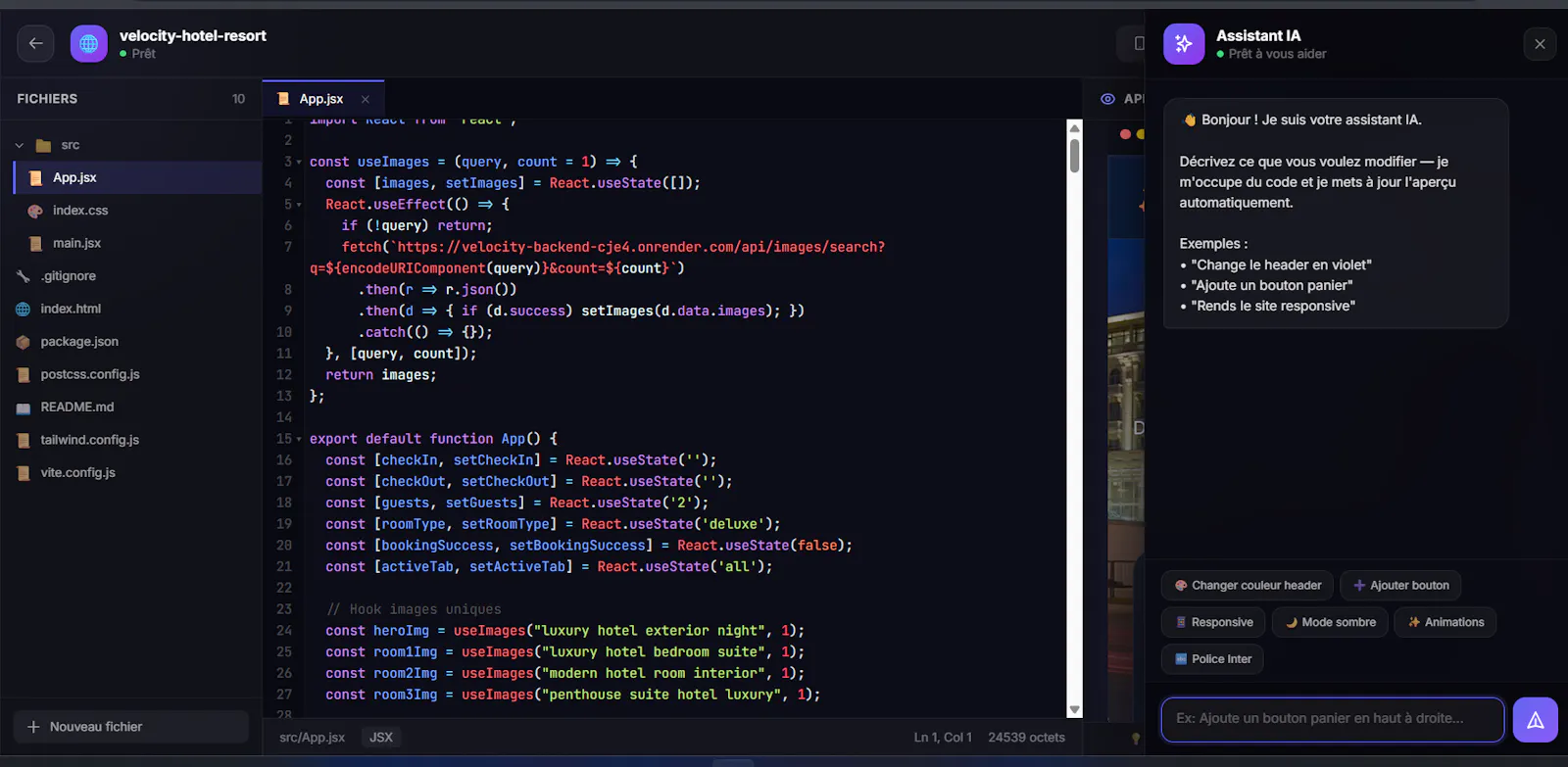
Task: Select the JSX language badge
Action: 381,738
